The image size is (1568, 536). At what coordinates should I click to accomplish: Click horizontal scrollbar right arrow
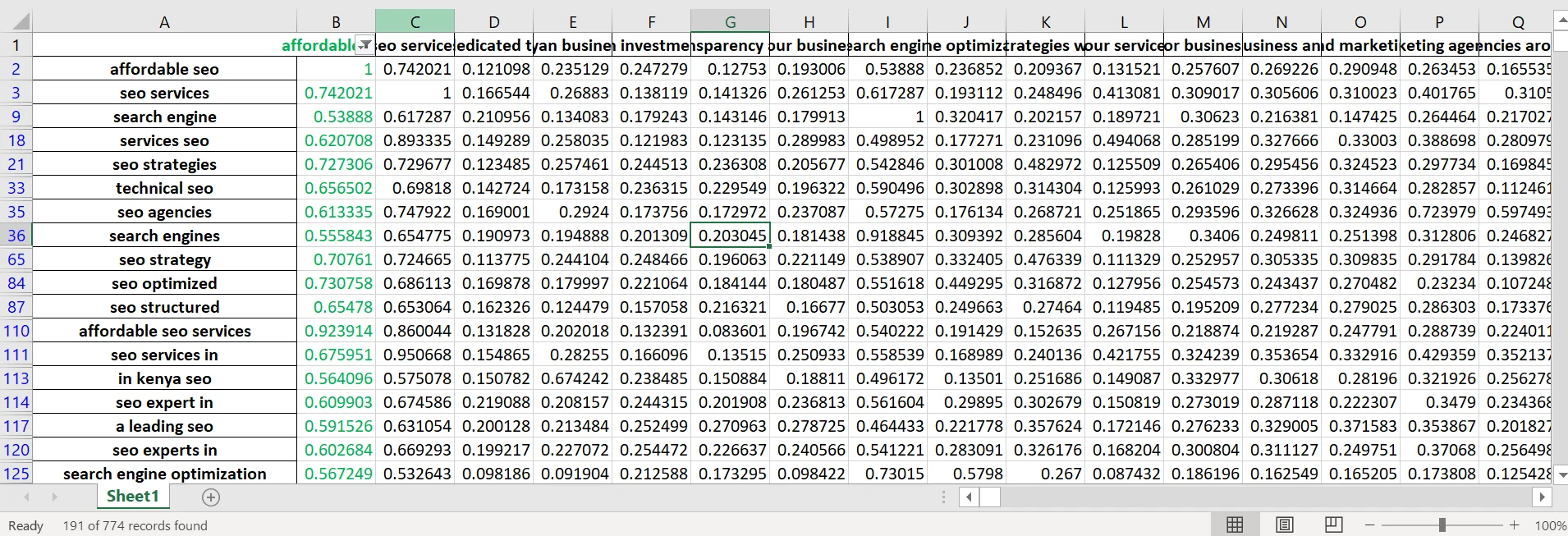point(1542,497)
